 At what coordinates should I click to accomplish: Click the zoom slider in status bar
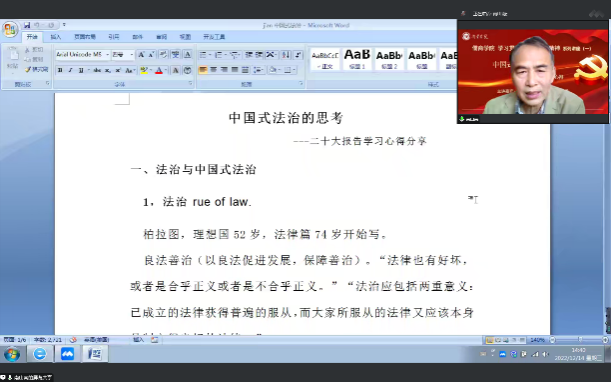click(580, 340)
